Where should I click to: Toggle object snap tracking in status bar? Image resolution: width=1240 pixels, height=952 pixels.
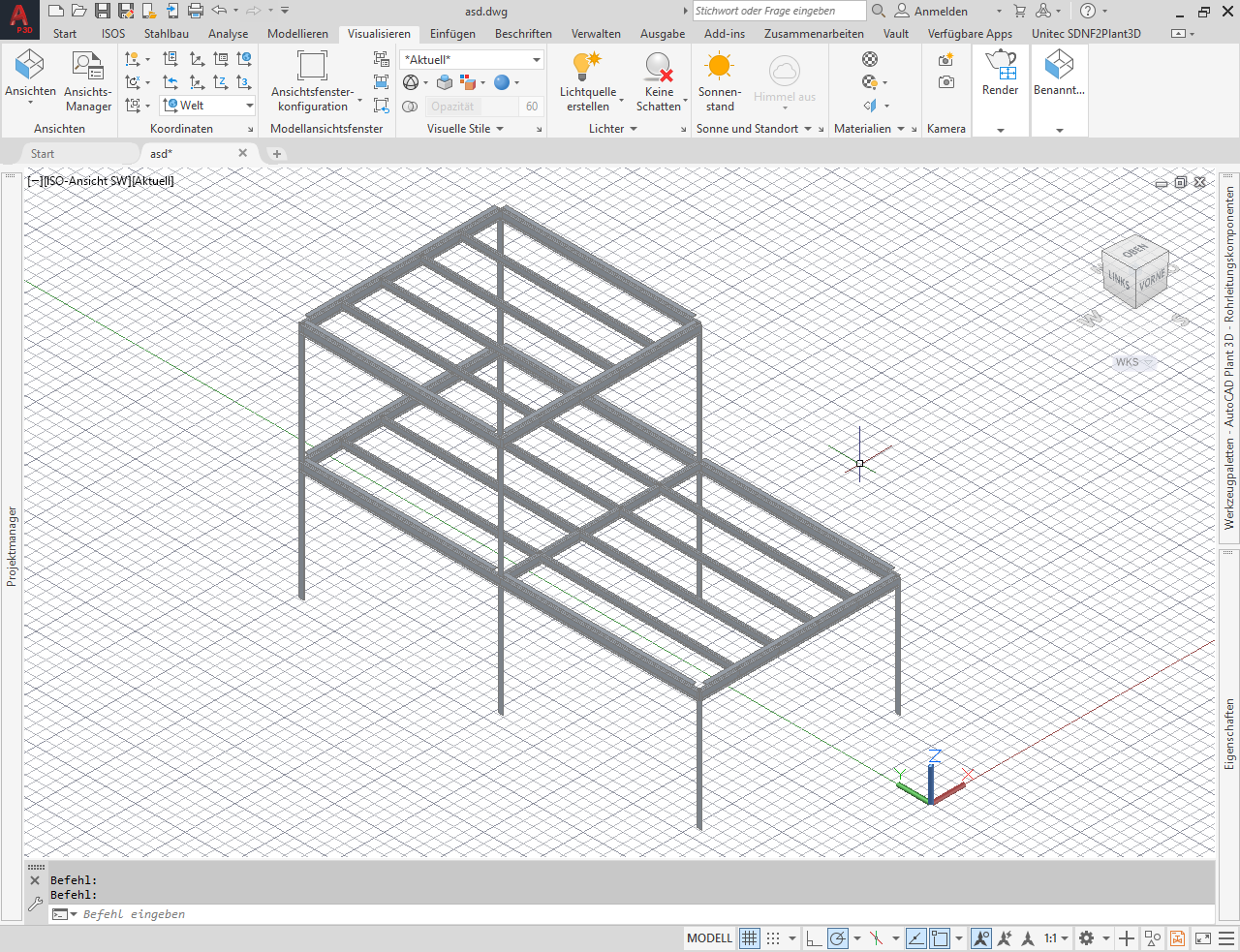click(x=915, y=938)
